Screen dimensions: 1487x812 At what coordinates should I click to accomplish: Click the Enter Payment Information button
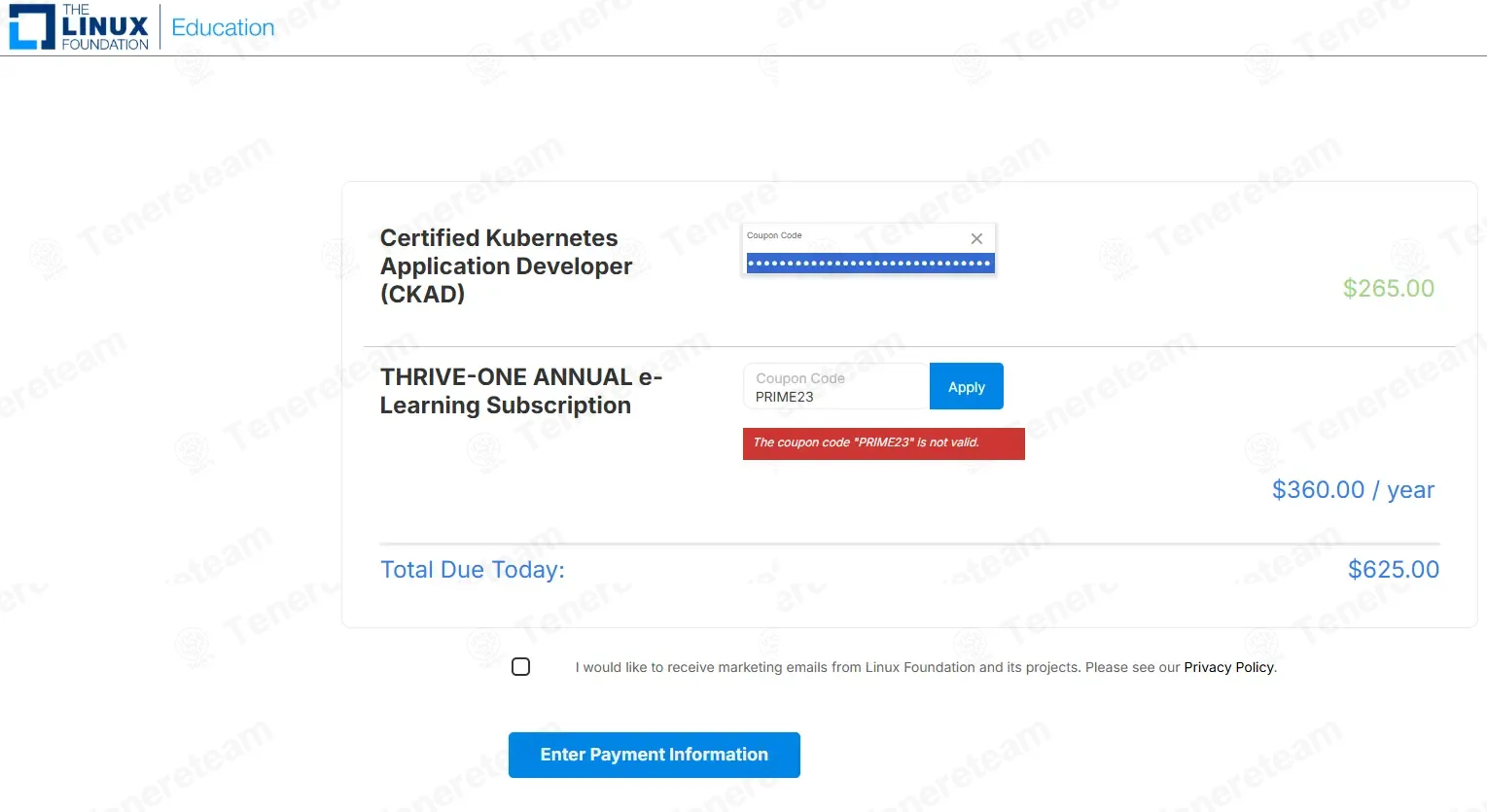tap(655, 755)
